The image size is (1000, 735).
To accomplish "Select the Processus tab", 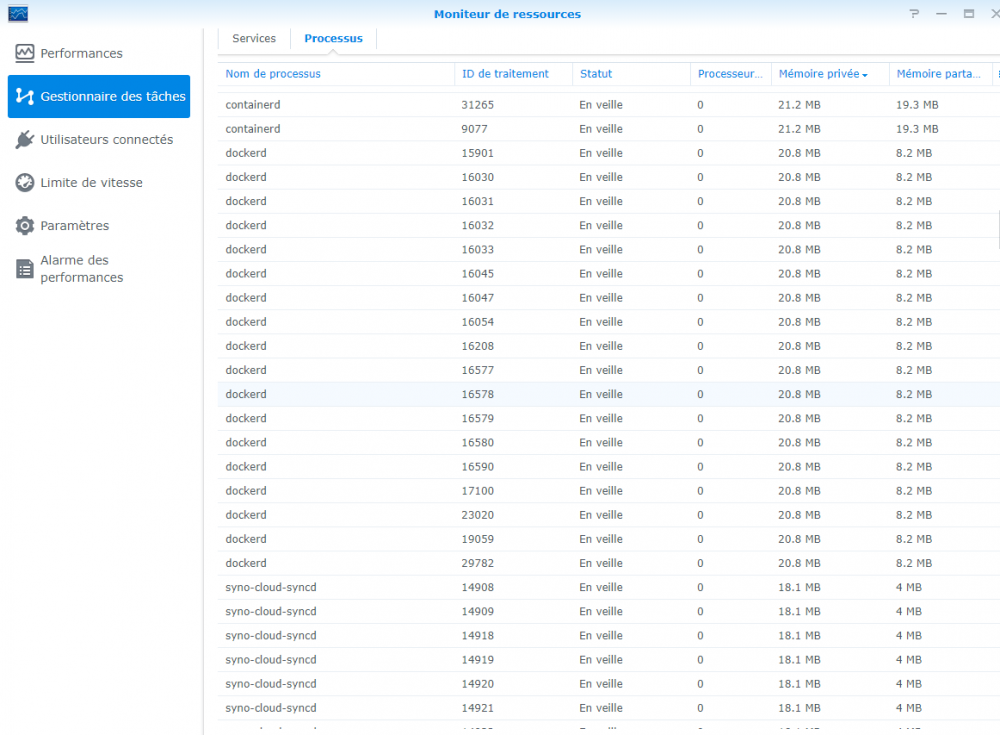I will [x=333, y=39].
